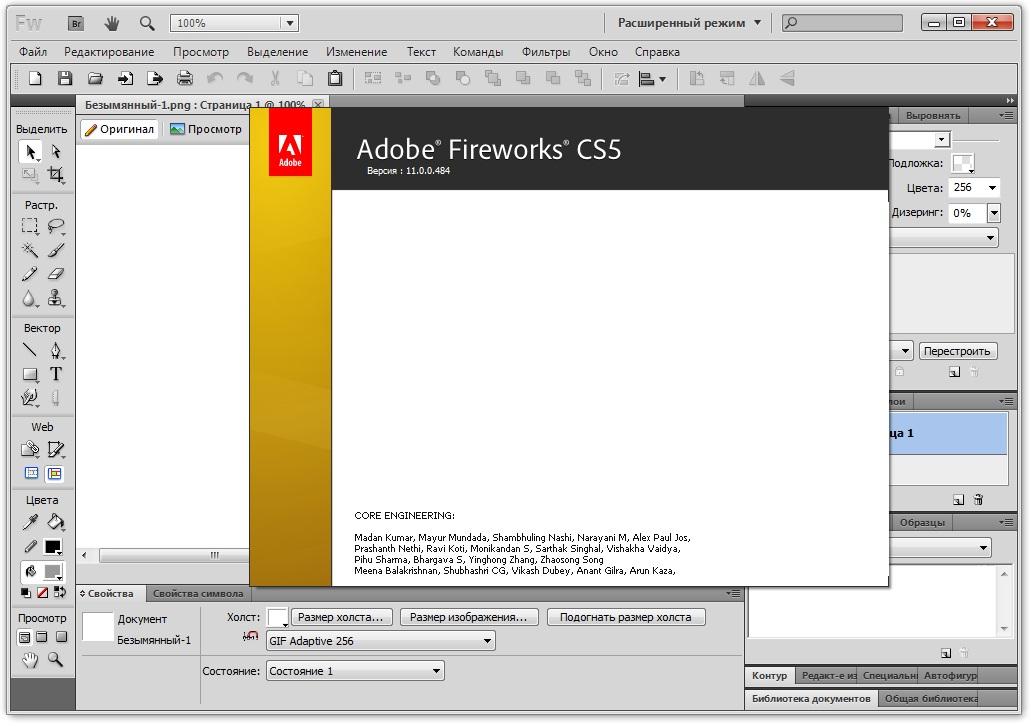
Task: Click the canvas horizontal scrollbar thumb
Action: click(x=214, y=555)
